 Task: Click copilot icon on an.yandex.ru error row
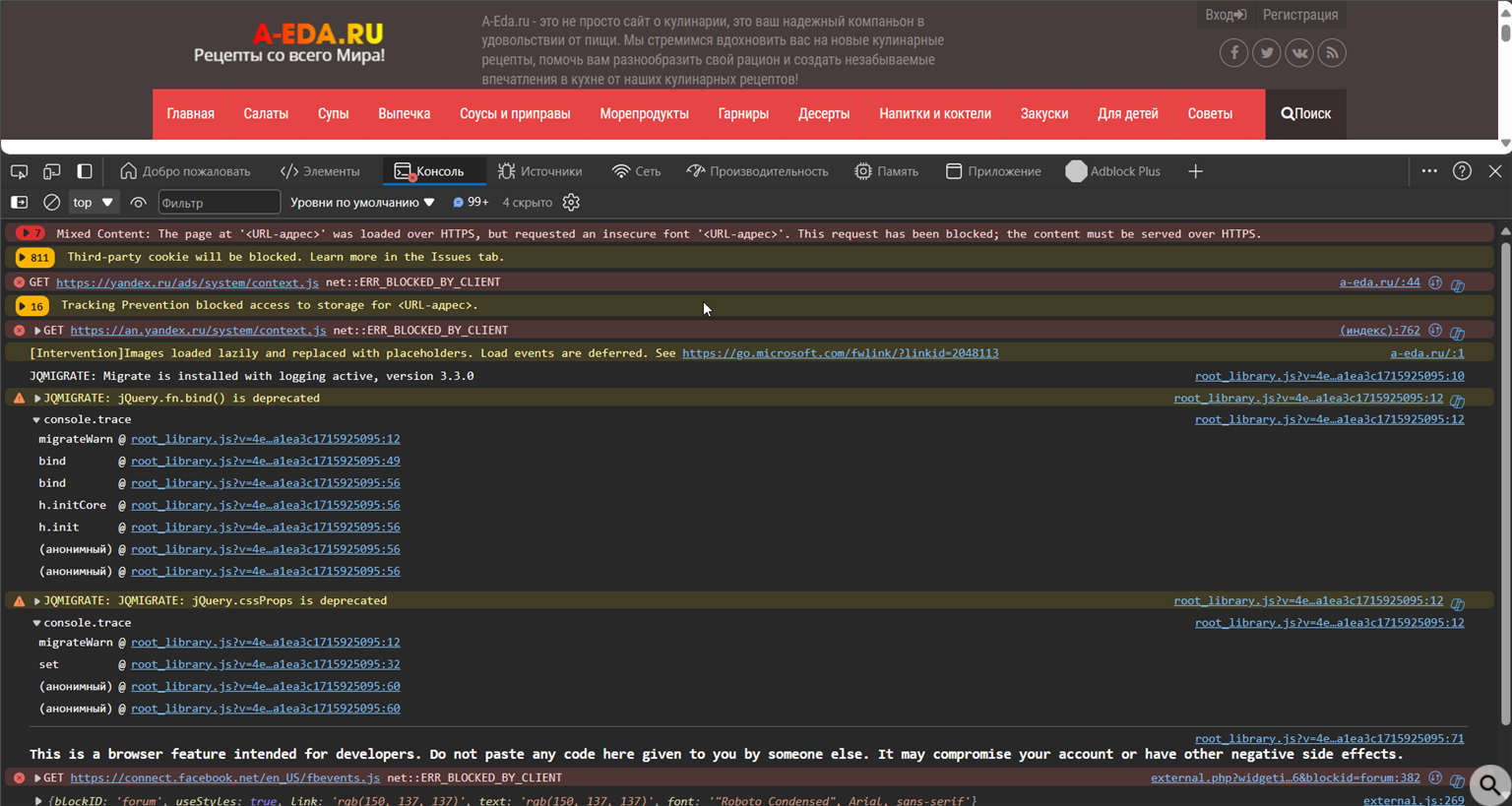[1458, 333]
